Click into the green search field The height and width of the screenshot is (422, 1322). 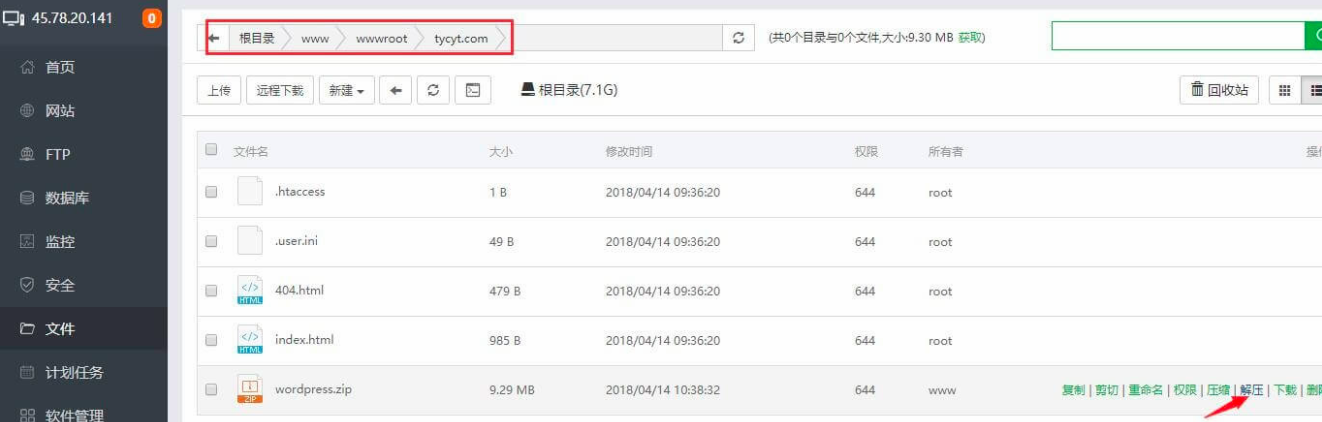[1178, 37]
